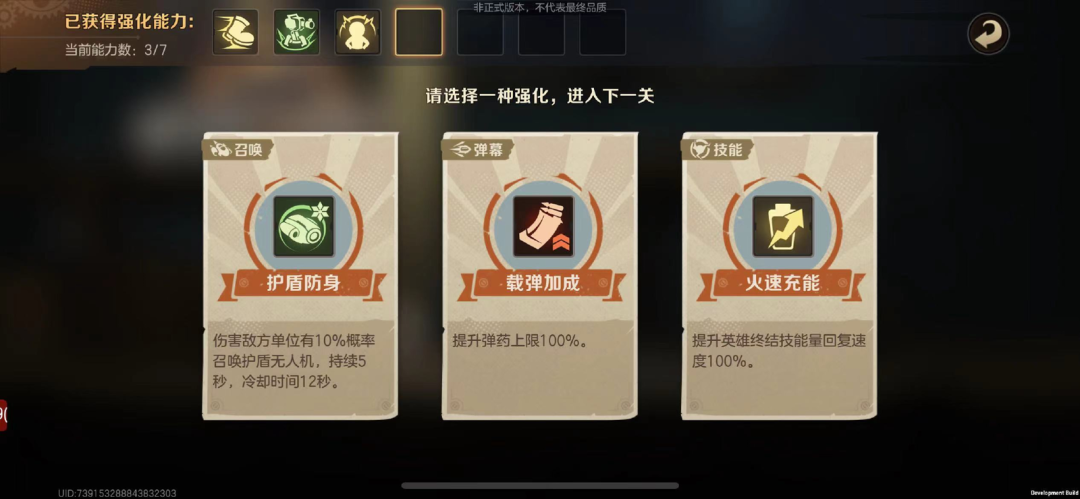1080x499 pixels.
Task: Click the shield drone summon description text
Action: 293,362
